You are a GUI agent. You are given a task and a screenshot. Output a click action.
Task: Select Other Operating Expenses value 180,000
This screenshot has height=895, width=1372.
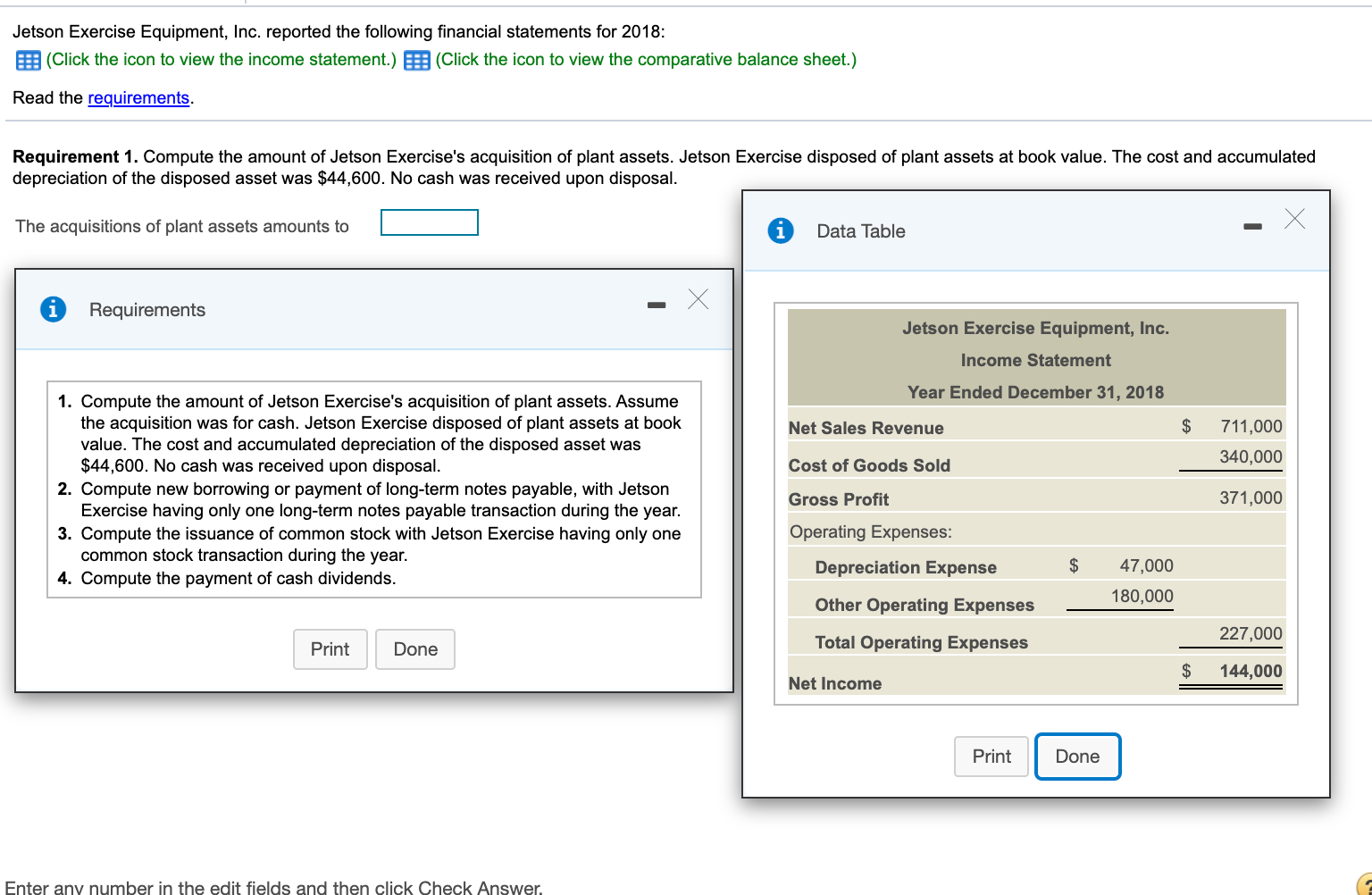pos(1142,597)
